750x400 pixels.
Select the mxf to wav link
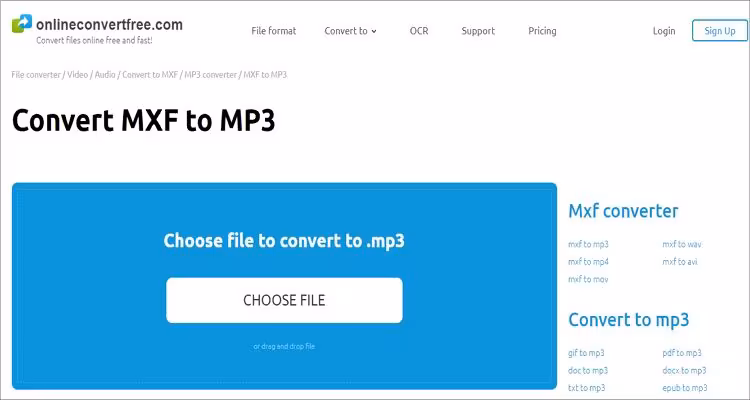coord(680,244)
